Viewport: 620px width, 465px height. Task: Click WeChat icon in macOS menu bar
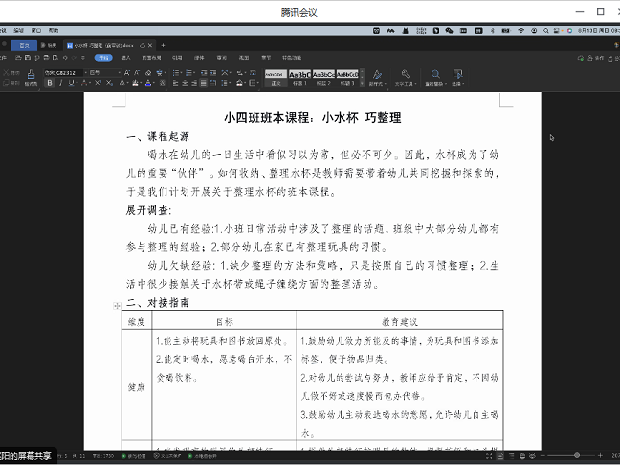click(x=449, y=30)
